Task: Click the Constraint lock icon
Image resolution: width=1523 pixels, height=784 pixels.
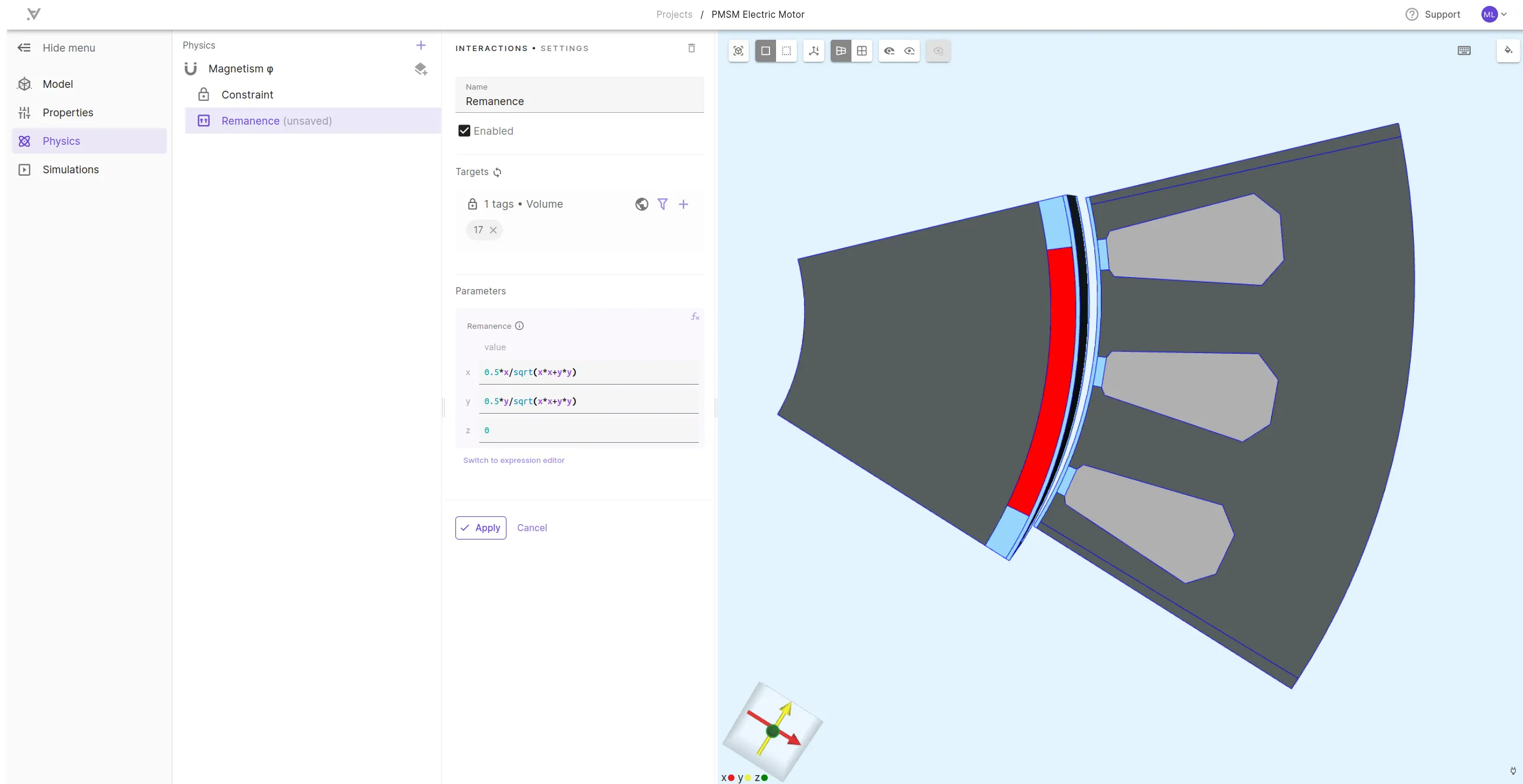Action: pos(204,95)
